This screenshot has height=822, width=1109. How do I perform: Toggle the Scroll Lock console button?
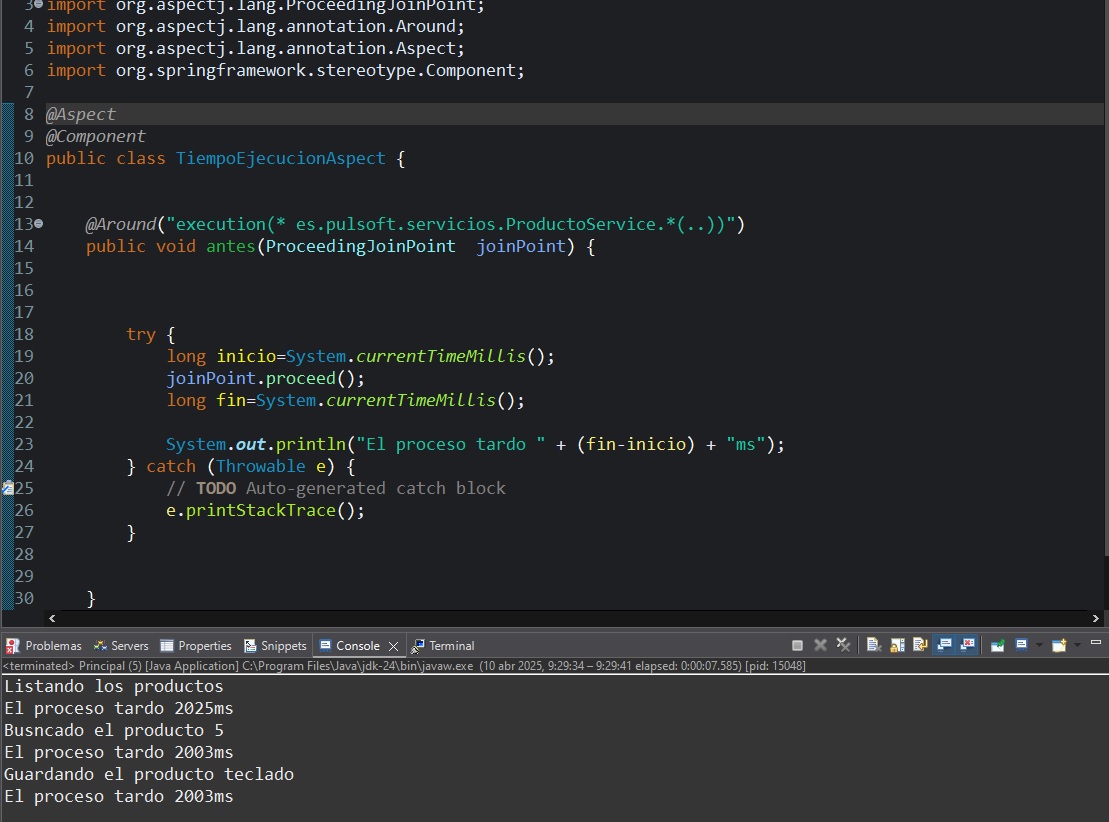point(897,646)
